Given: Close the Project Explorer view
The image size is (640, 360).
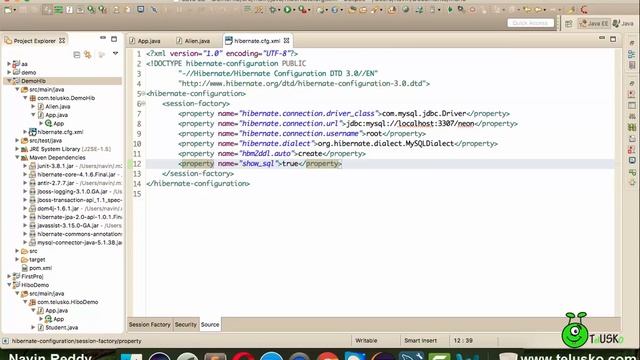Looking at the screenshot, I should pos(62,40).
